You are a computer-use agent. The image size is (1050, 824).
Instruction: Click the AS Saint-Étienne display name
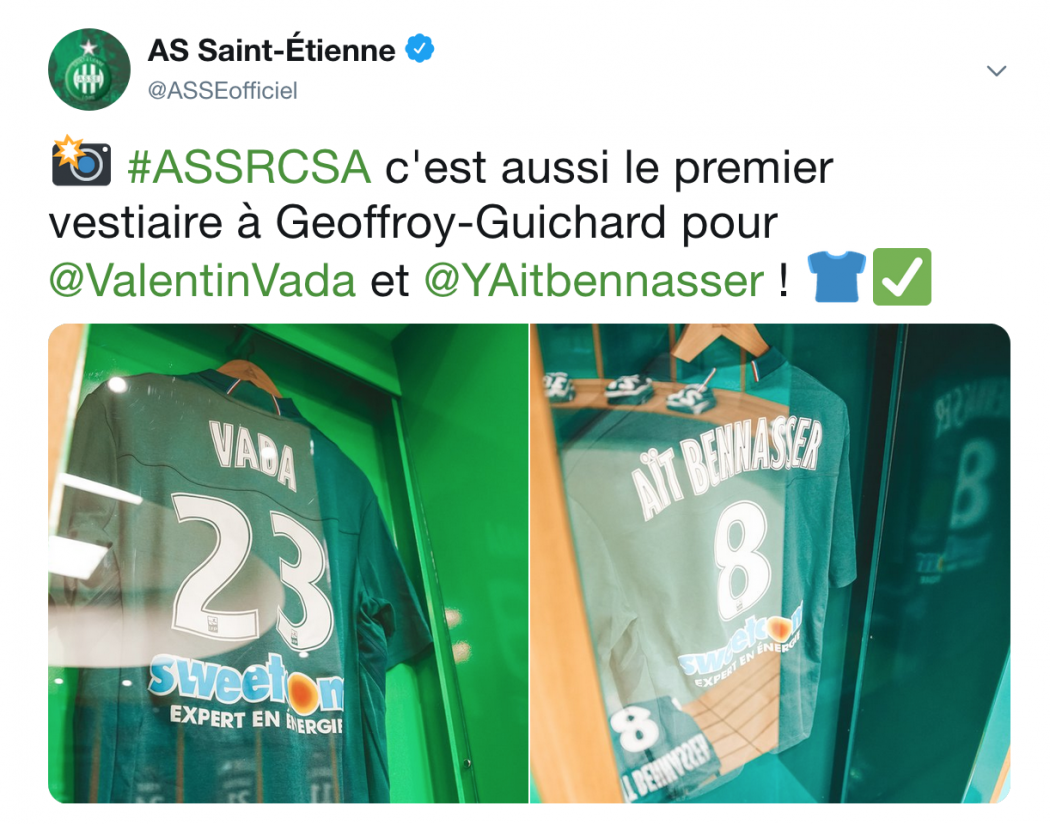point(271,51)
